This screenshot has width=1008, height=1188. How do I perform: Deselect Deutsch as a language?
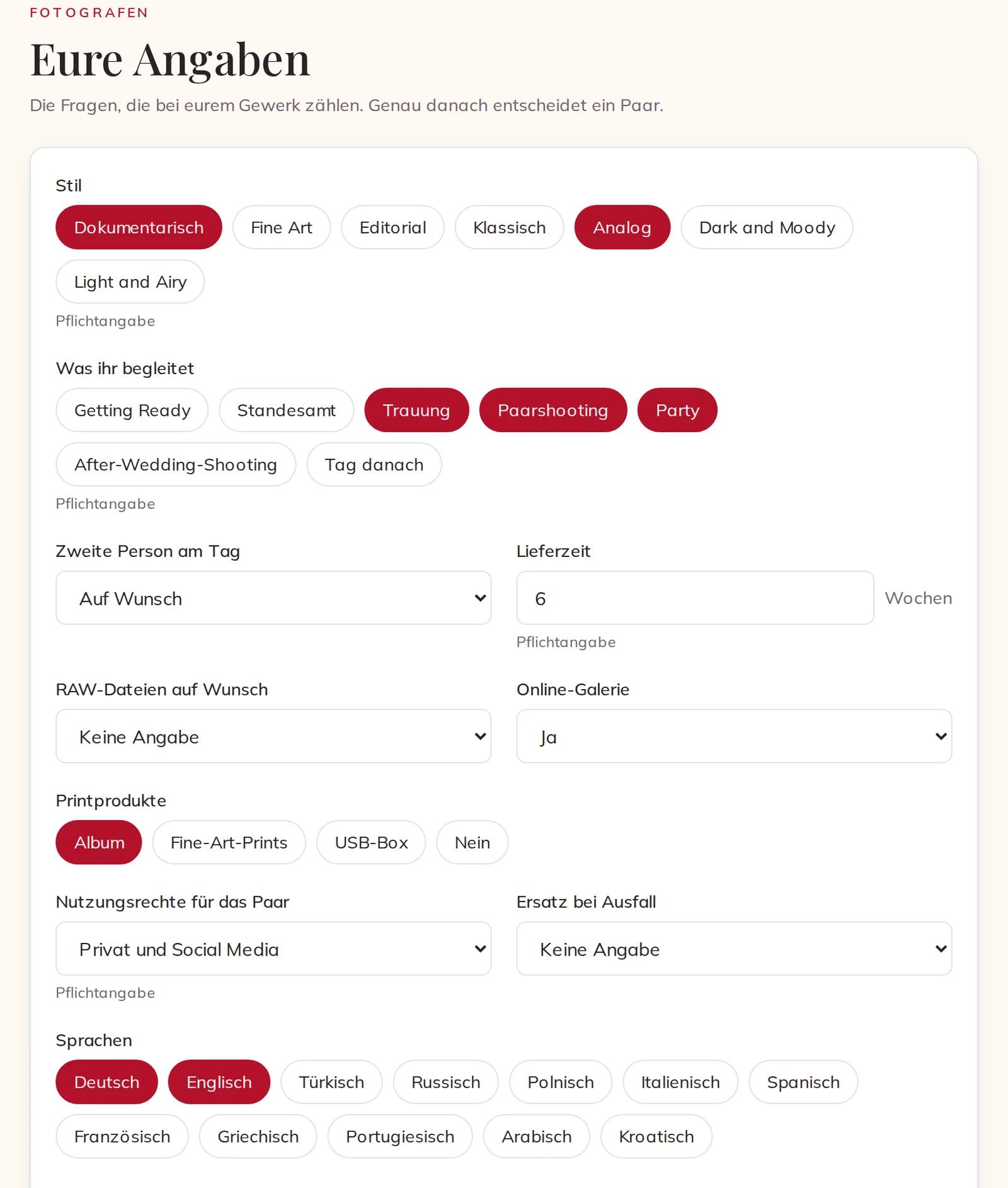tap(106, 1082)
